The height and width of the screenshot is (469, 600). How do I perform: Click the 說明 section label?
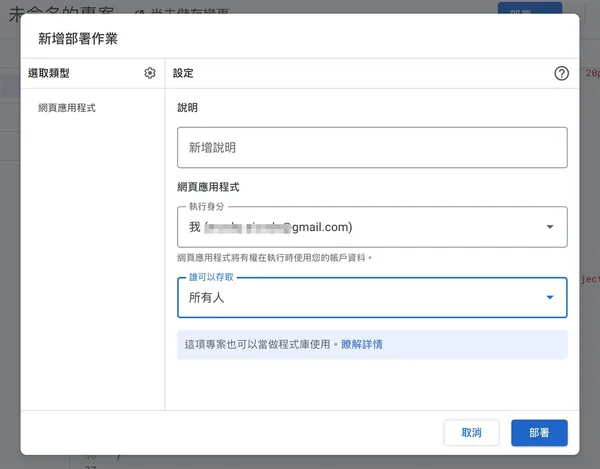[188, 107]
